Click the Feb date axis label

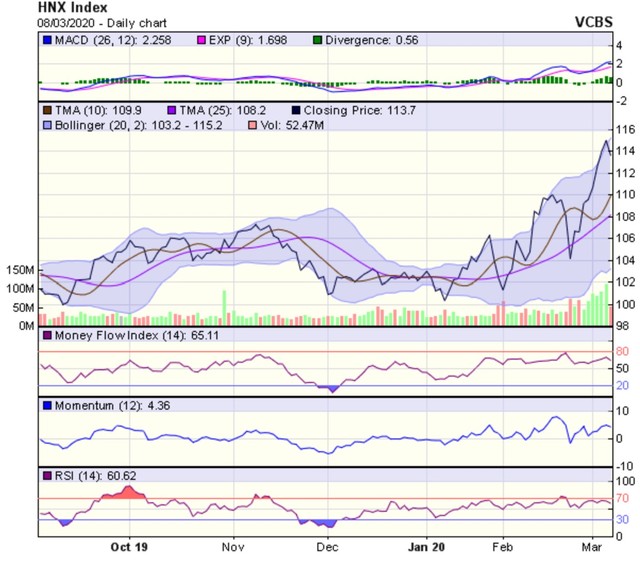tap(504, 547)
